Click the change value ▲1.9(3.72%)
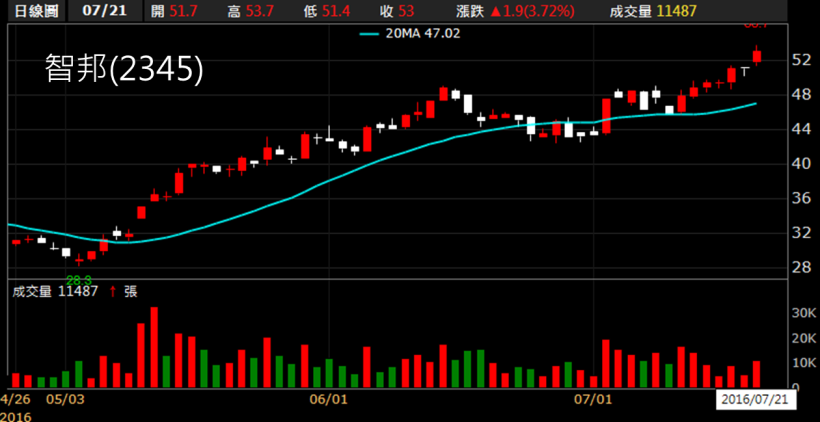Viewport: 820px width, 422px height. (532, 11)
